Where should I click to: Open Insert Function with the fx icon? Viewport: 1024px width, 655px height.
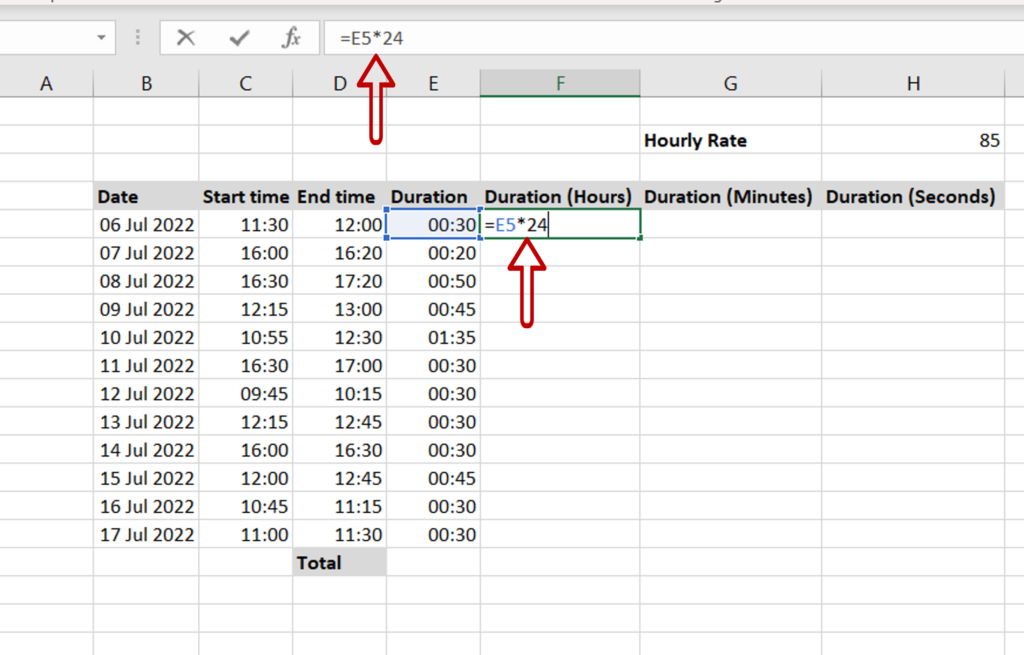[x=291, y=38]
